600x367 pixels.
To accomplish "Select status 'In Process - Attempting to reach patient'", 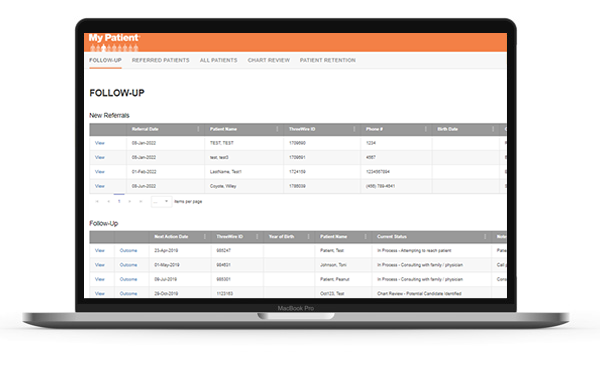I will [x=414, y=251].
